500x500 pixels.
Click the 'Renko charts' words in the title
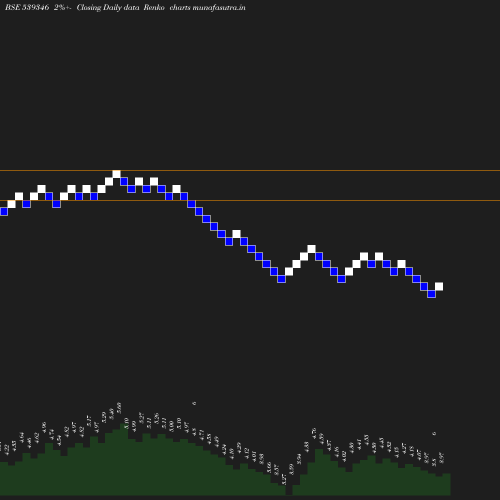167,7
